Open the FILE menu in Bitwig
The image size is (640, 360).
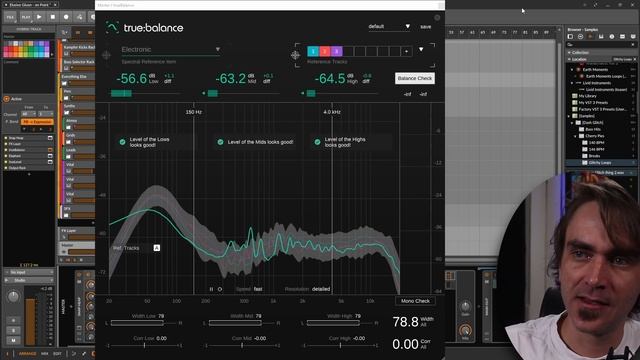coord(10,17)
